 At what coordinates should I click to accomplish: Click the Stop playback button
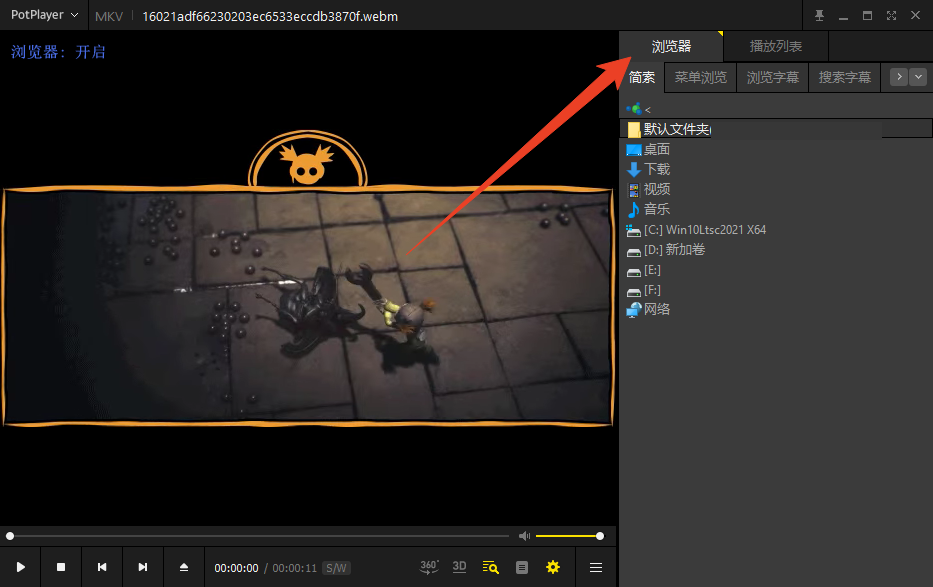point(61,567)
